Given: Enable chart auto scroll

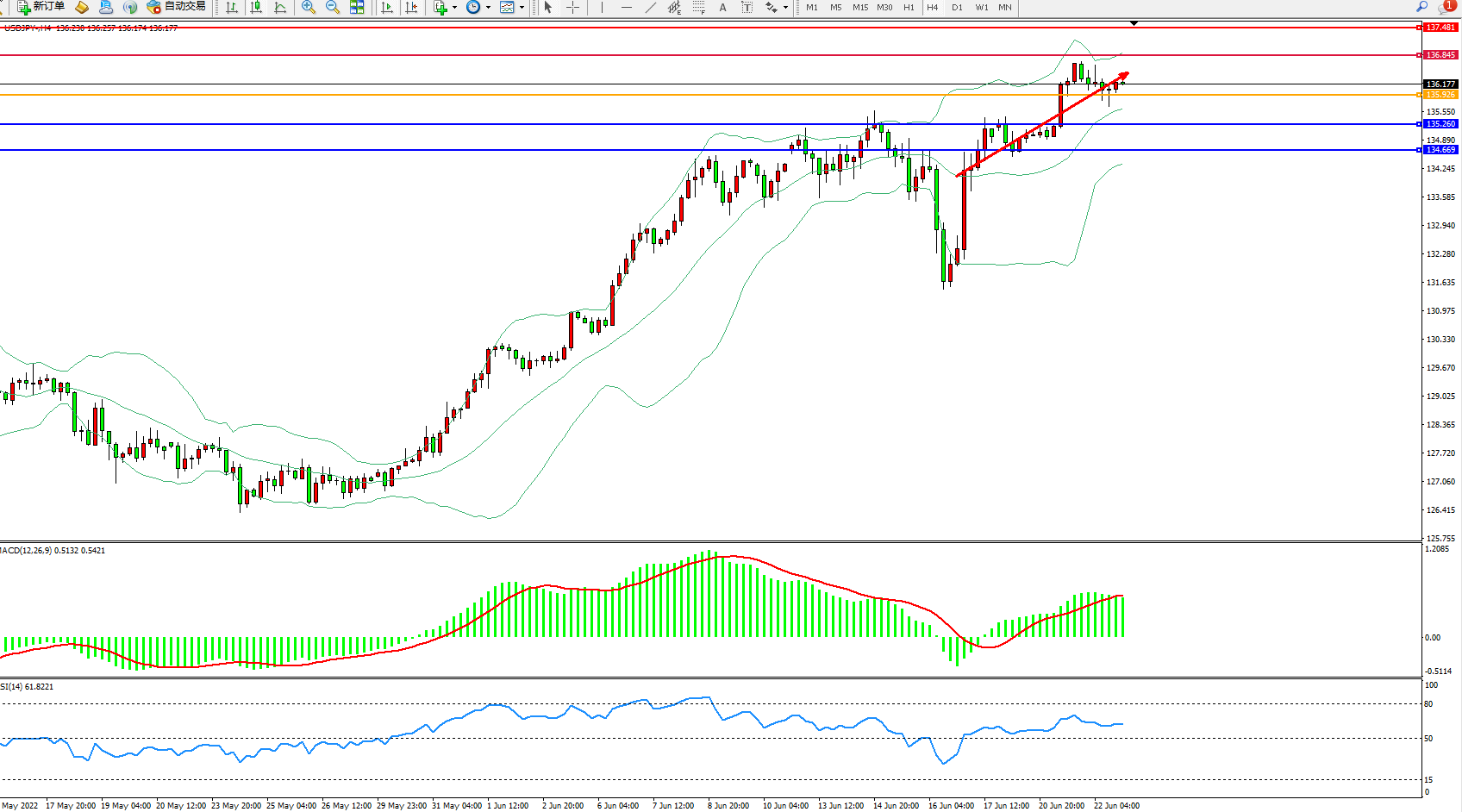Looking at the screenshot, I should point(387,7).
